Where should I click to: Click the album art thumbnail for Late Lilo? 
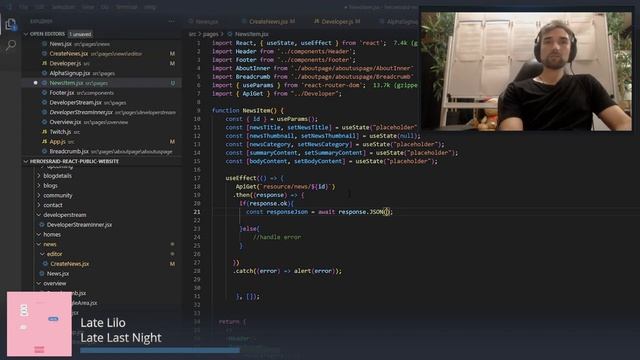(39, 324)
